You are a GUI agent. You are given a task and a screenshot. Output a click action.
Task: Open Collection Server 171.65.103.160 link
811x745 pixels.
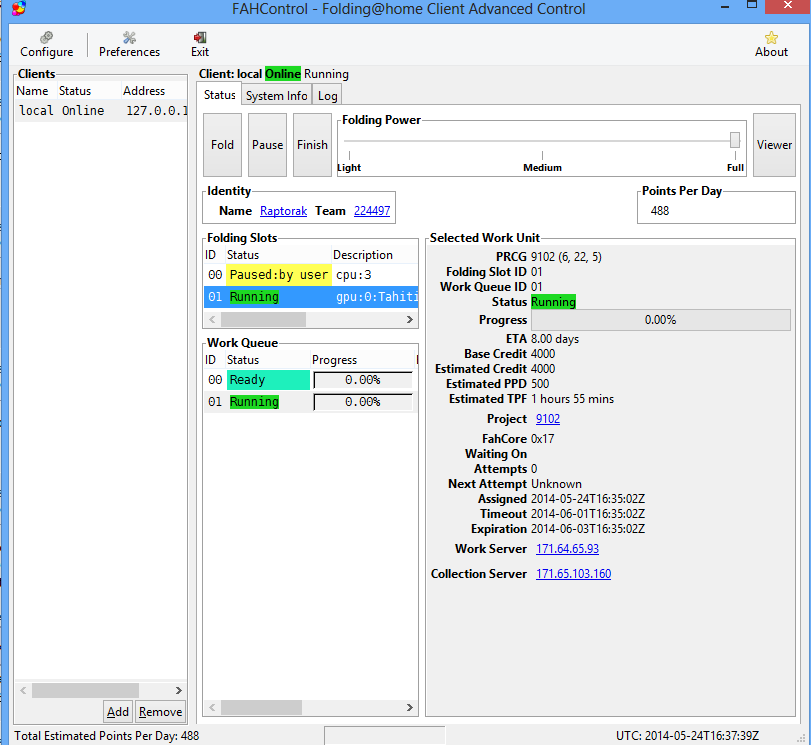click(574, 574)
